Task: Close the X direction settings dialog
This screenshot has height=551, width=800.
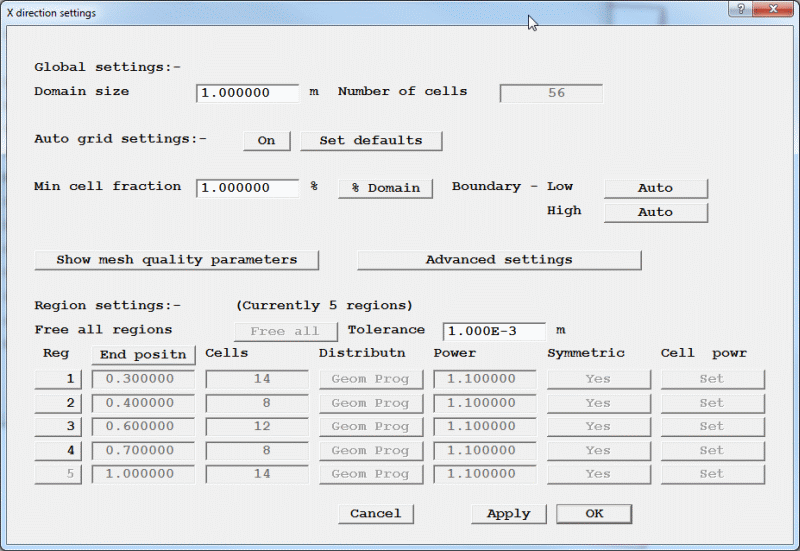Action: tap(774, 9)
